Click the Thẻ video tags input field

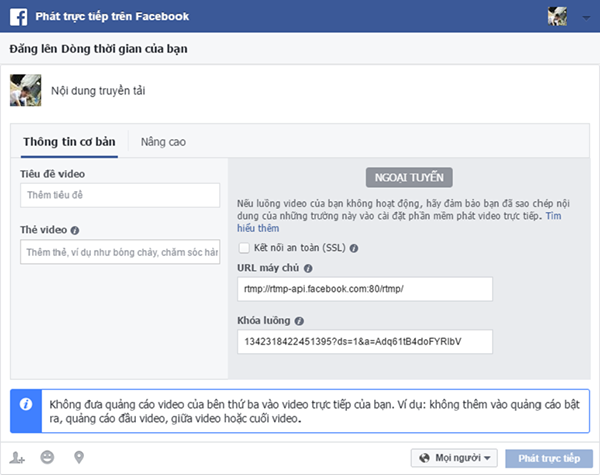coord(120,252)
